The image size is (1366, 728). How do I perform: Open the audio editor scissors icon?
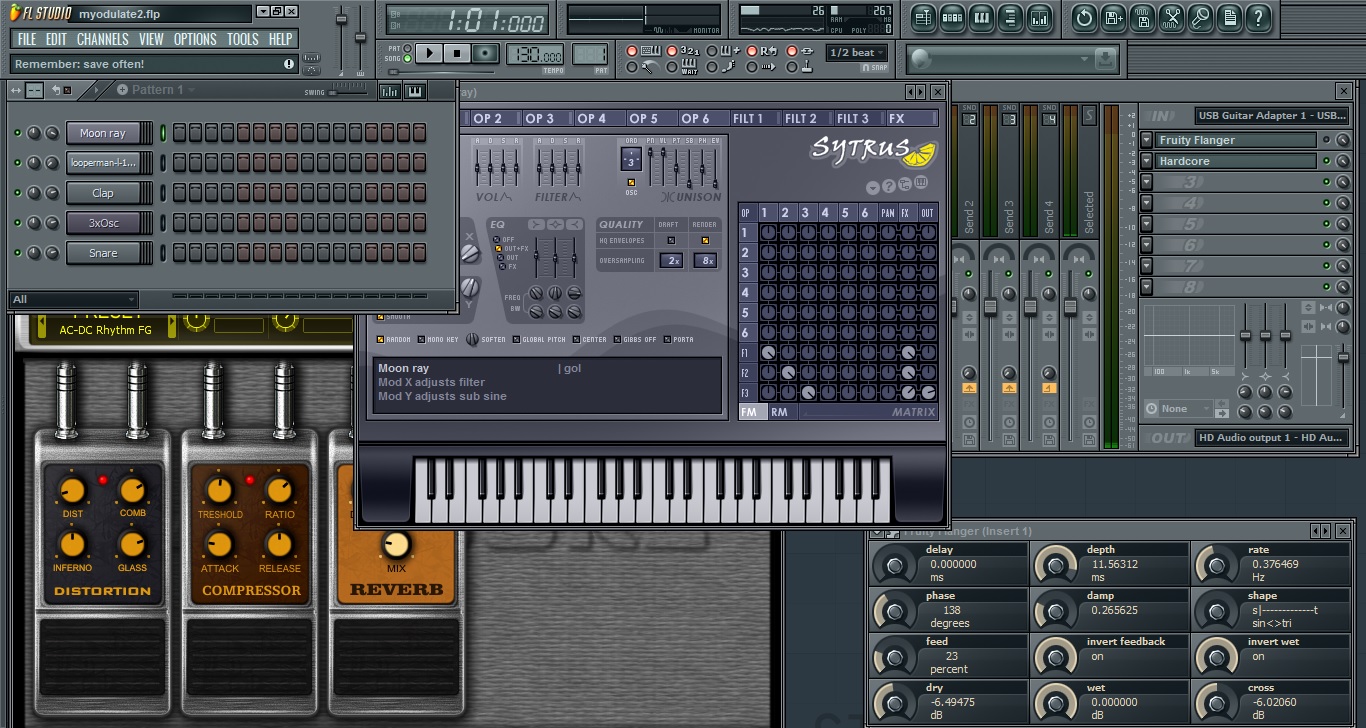pyautogui.click(x=1171, y=17)
